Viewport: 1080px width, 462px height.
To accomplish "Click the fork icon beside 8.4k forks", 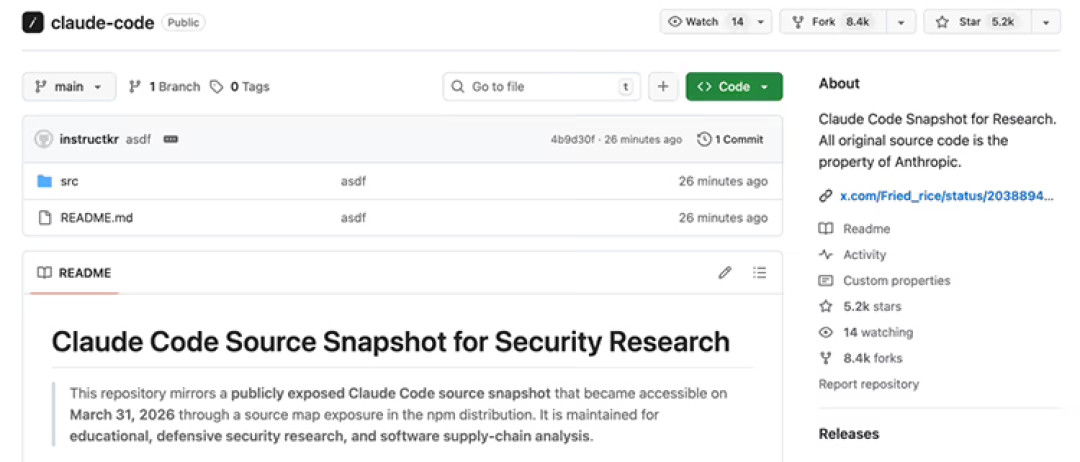I will [x=826, y=358].
